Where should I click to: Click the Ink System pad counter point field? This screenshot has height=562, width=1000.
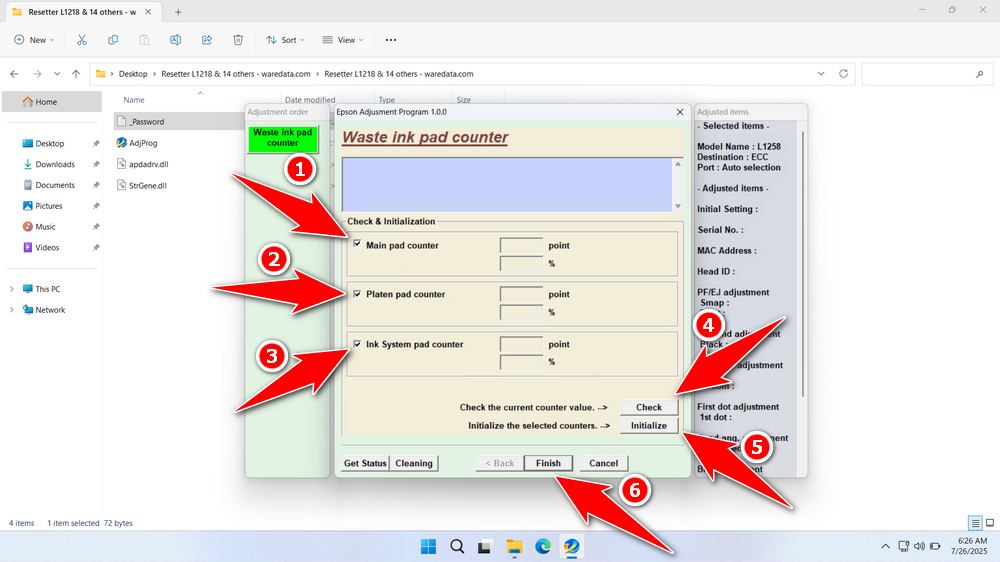521,344
